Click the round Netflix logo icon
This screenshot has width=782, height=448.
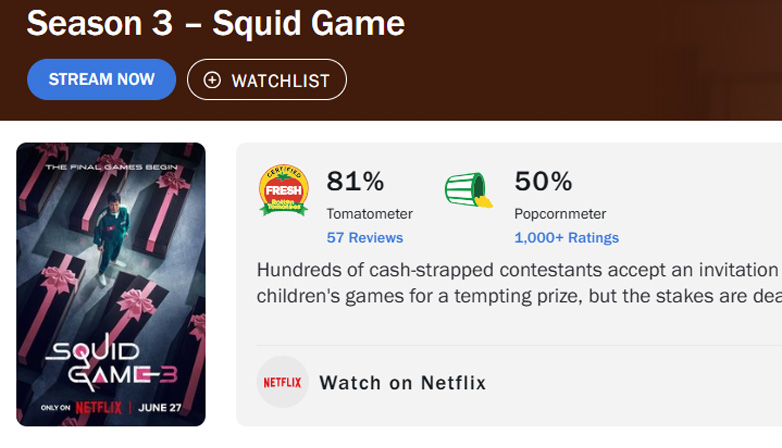coord(282,382)
